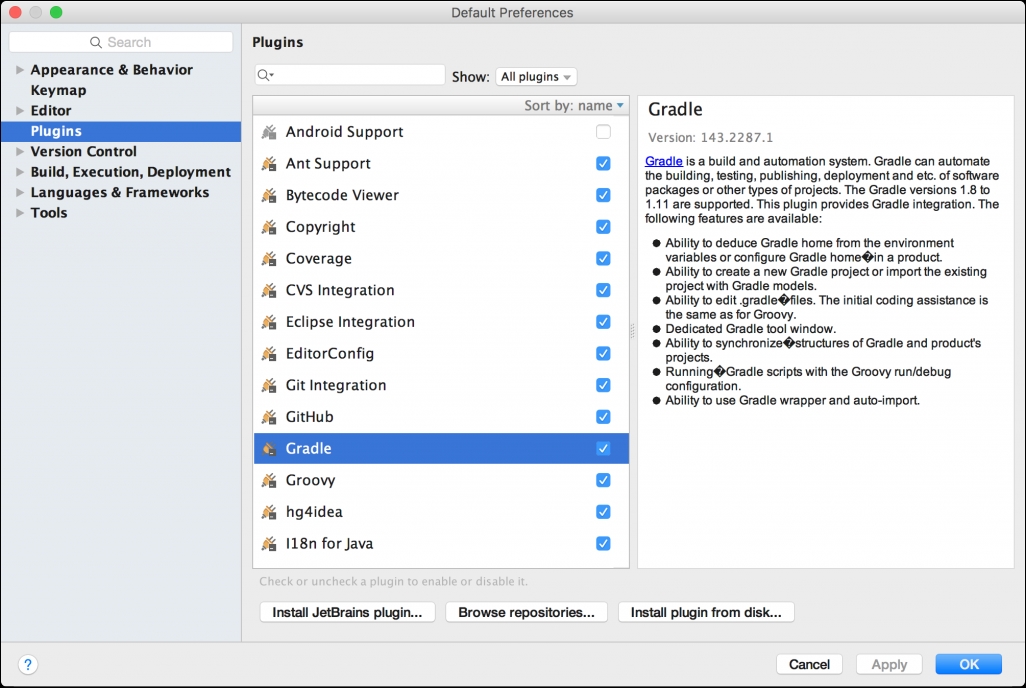Click the EditorConfig plugin icon
The height and width of the screenshot is (688, 1026).
point(269,353)
